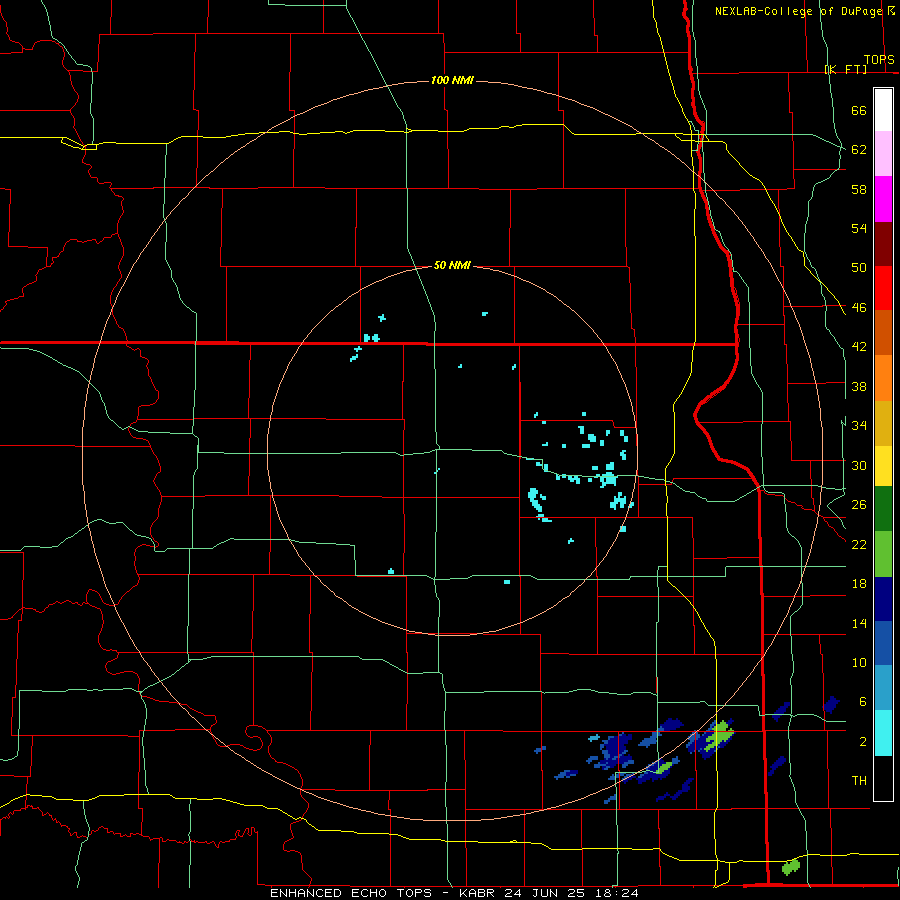The height and width of the screenshot is (900, 900).
Task: Click the legend label 50
Action: 859,267
